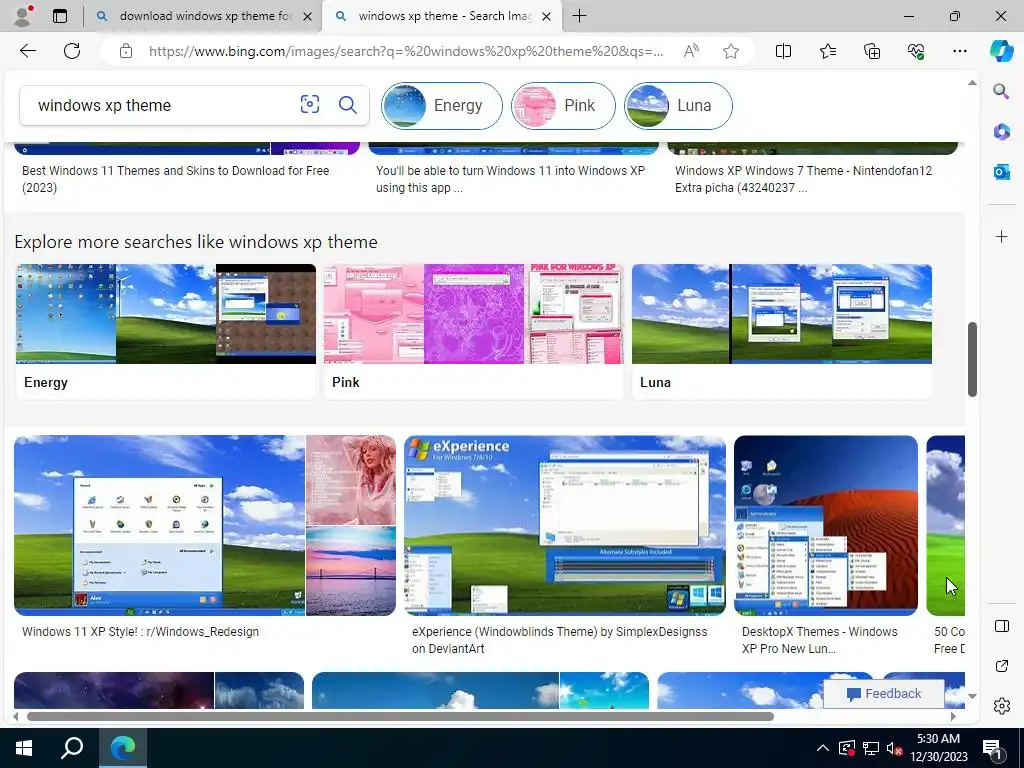The image size is (1024, 768).
Task: Open 'Best Windows 11 Themes and Skins' link
Action: (176, 179)
